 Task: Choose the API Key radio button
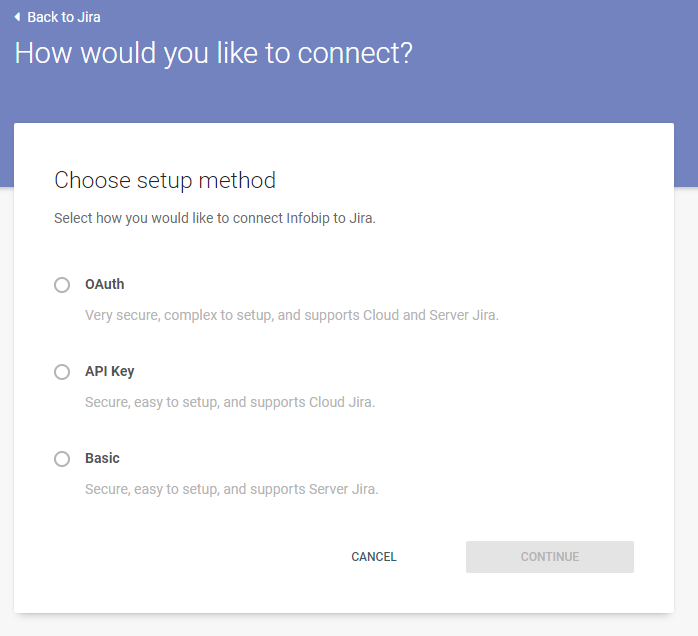pyautogui.click(x=62, y=372)
